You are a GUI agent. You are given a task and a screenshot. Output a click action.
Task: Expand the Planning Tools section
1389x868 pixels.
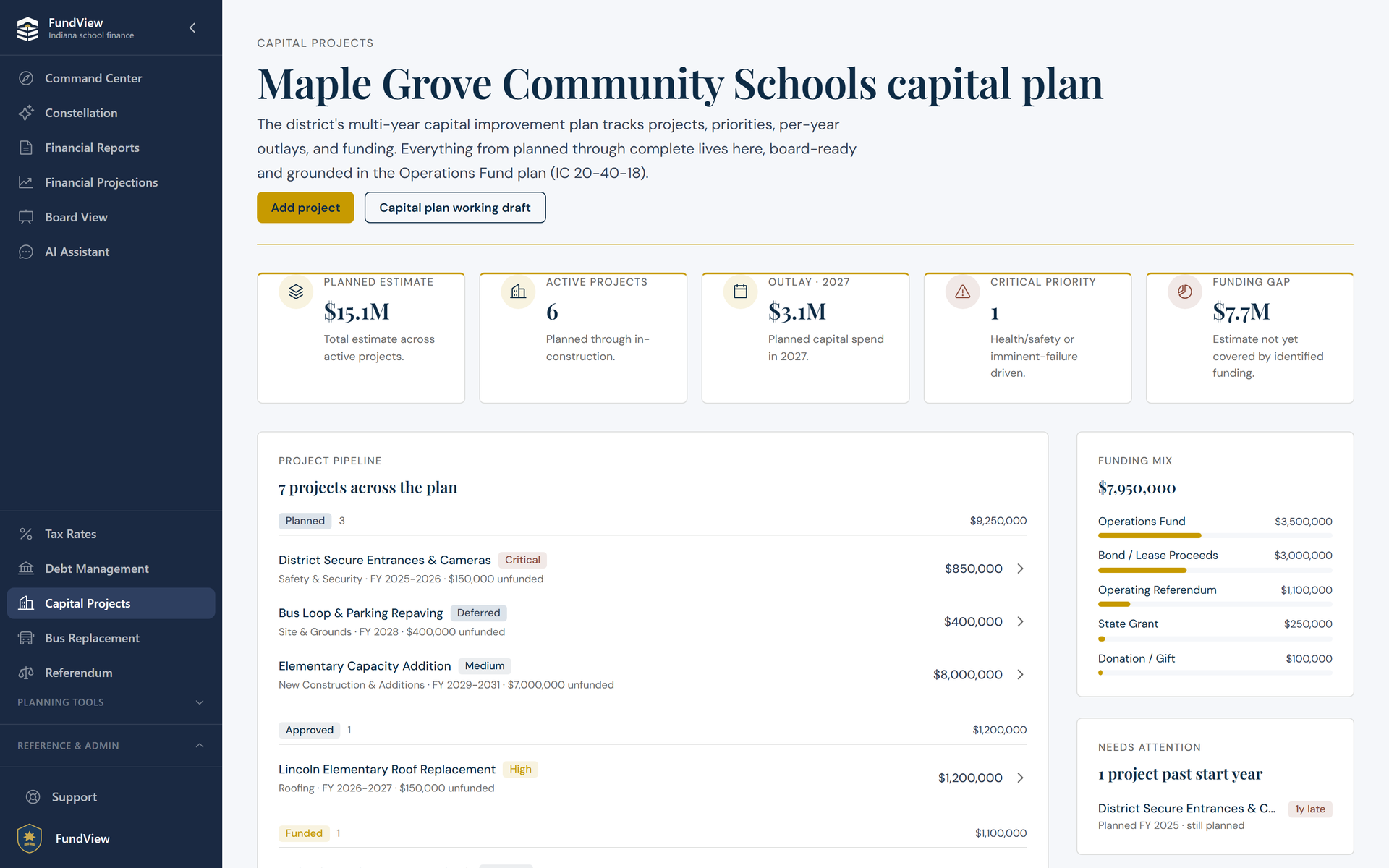[x=111, y=702]
